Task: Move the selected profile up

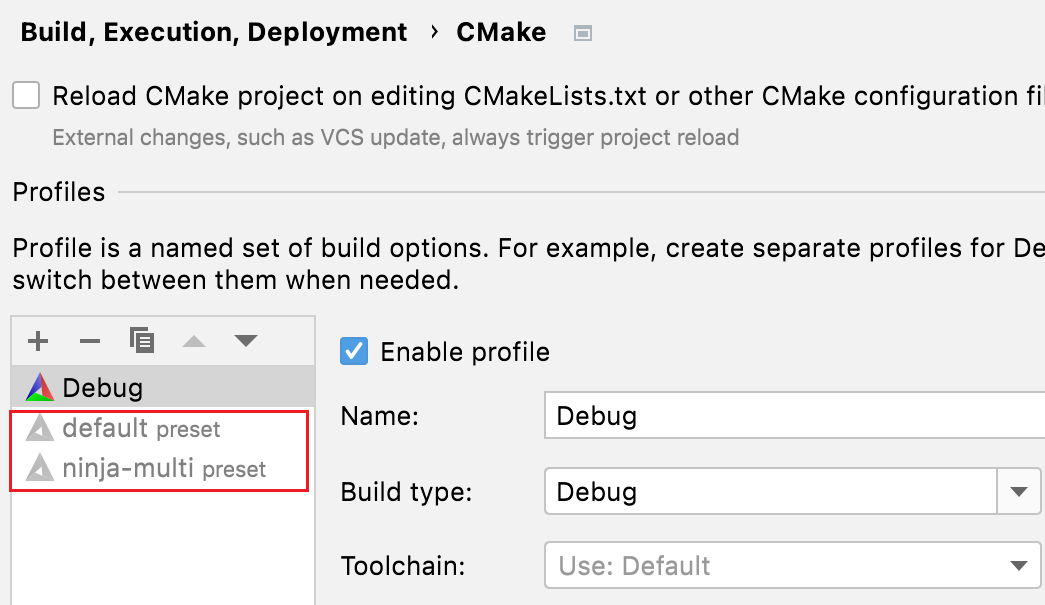Action: (x=194, y=341)
